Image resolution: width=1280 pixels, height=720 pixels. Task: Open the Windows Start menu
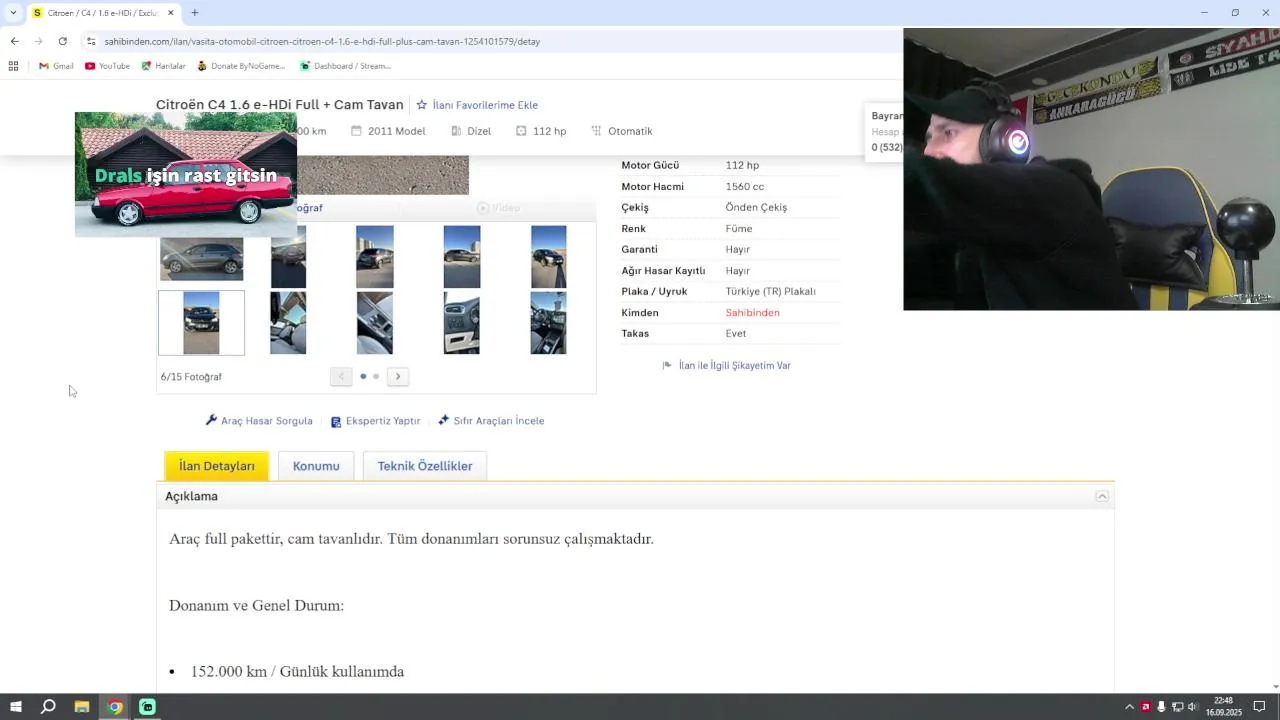tap(15, 707)
